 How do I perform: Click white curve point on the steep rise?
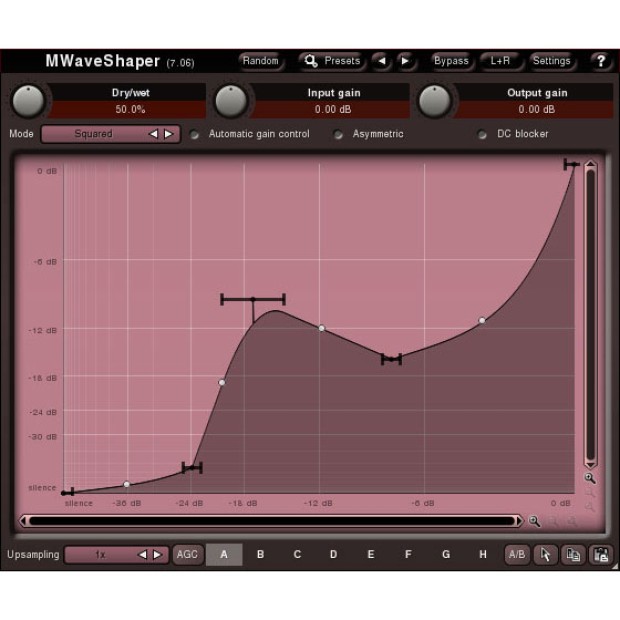(222, 382)
